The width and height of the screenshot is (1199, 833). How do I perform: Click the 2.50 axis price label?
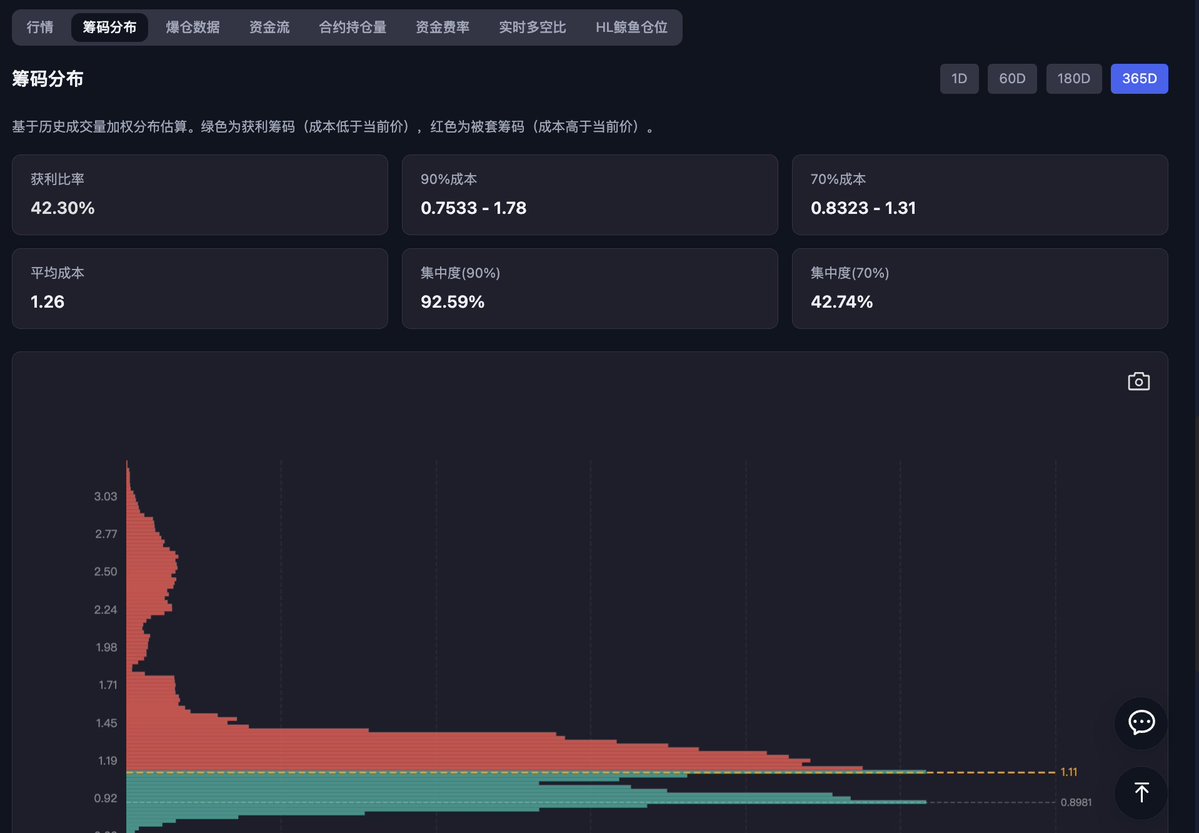pos(106,571)
